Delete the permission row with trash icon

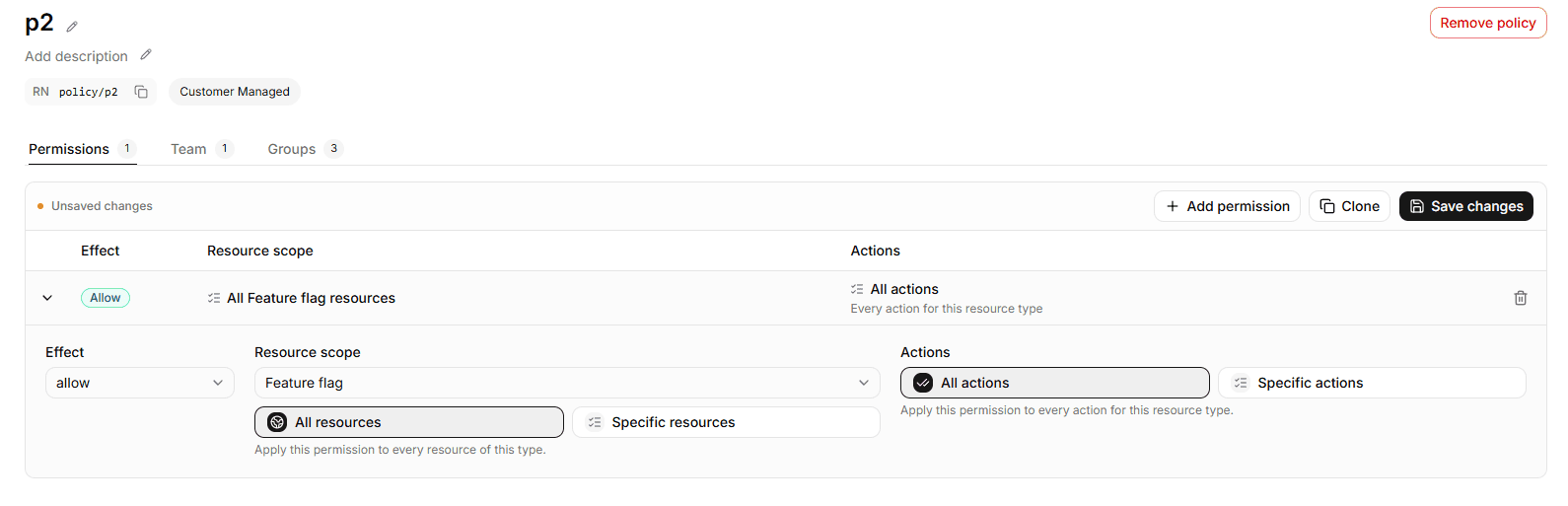pos(1521,298)
